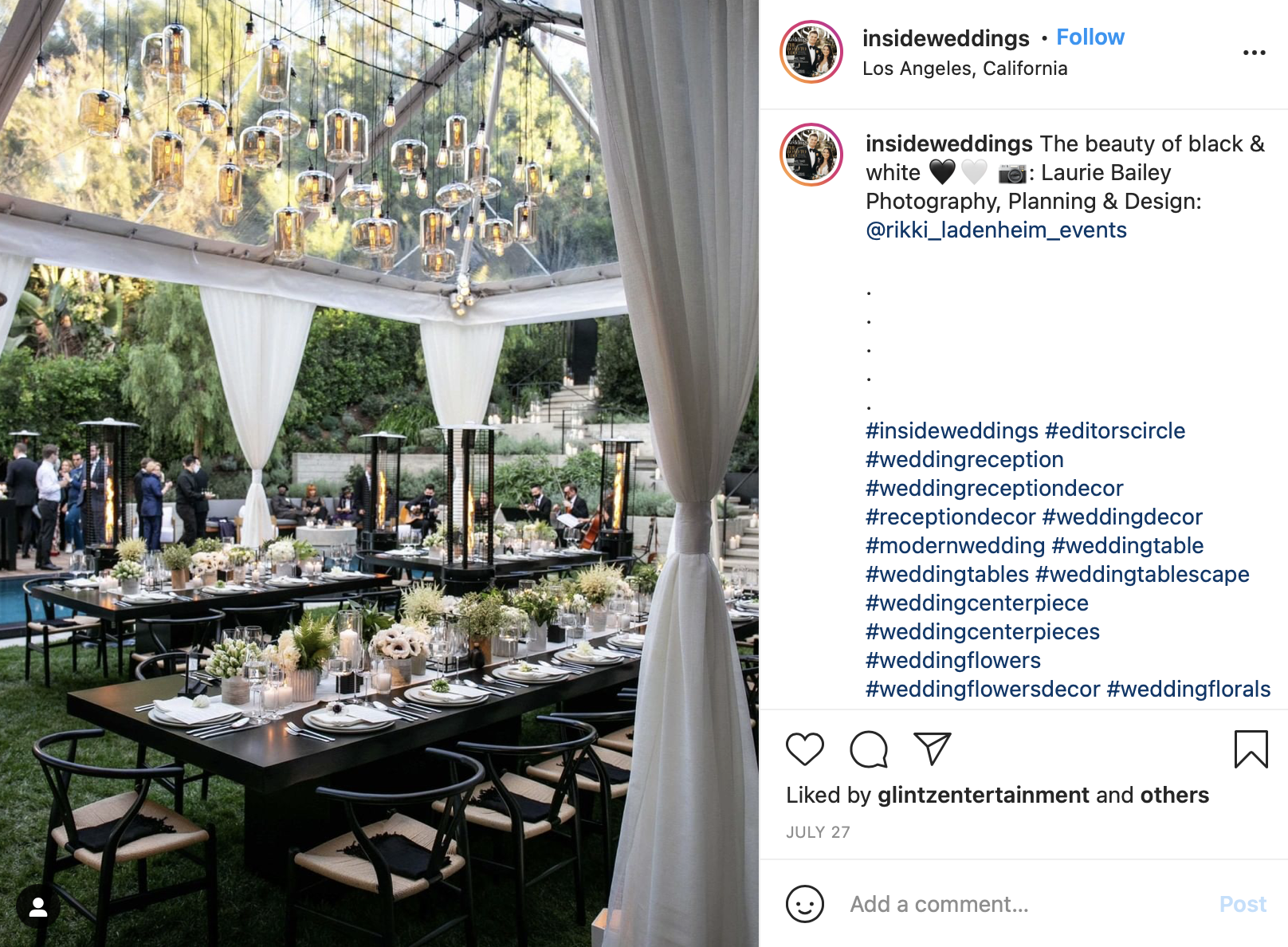Open the #weddingflowers hashtag
This screenshot has height=947, width=1288.
pos(952,660)
